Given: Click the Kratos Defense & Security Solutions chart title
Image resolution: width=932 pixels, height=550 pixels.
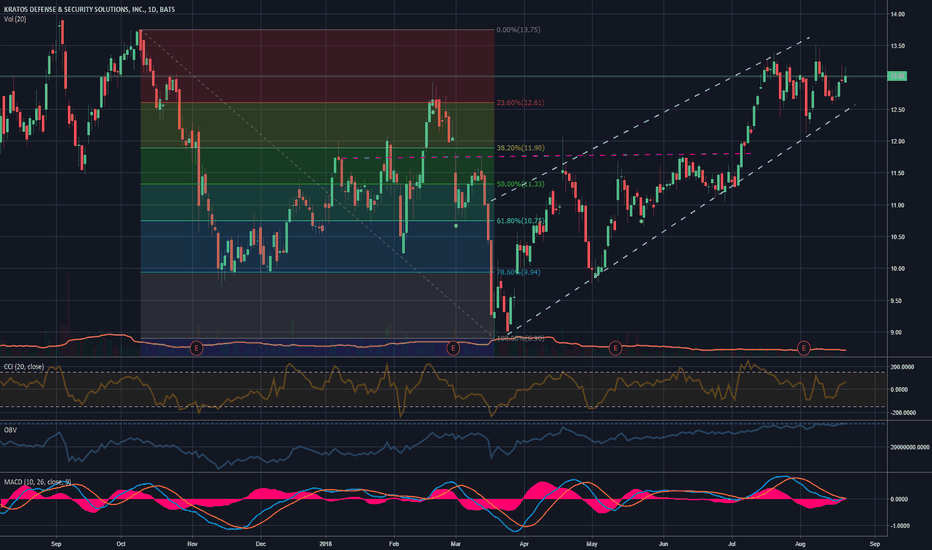Looking at the screenshot, I should coord(89,10).
